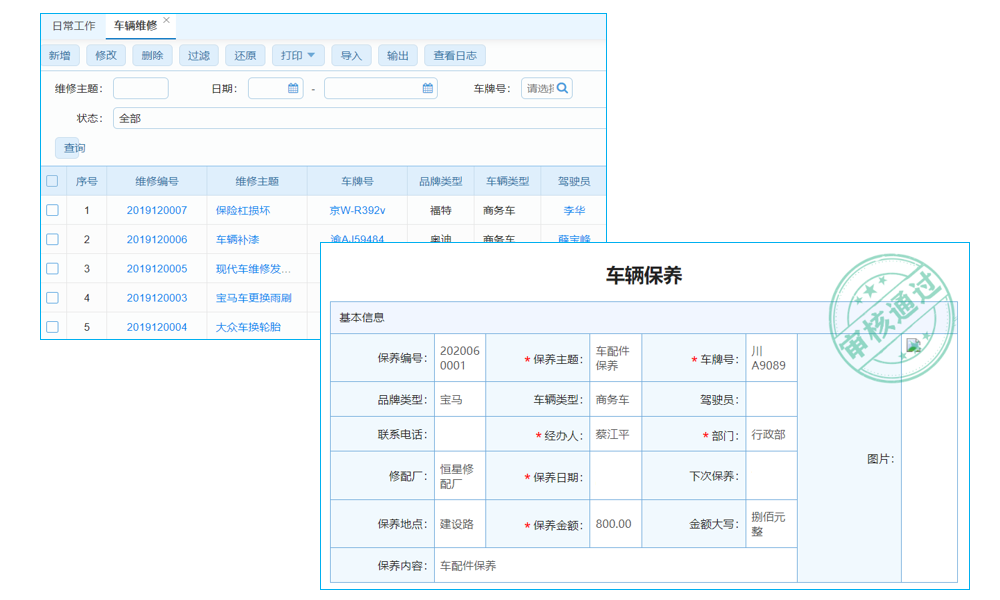Open the calendar picker for the end date

click(425, 88)
